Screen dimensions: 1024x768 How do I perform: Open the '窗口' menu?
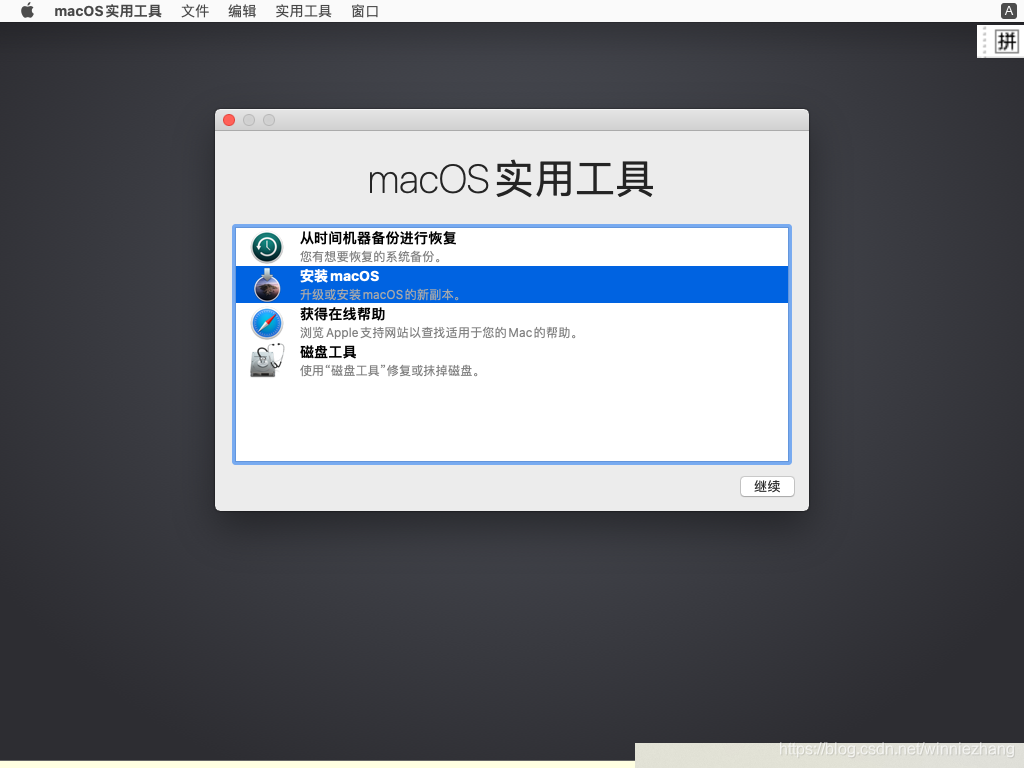(x=365, y=11)
